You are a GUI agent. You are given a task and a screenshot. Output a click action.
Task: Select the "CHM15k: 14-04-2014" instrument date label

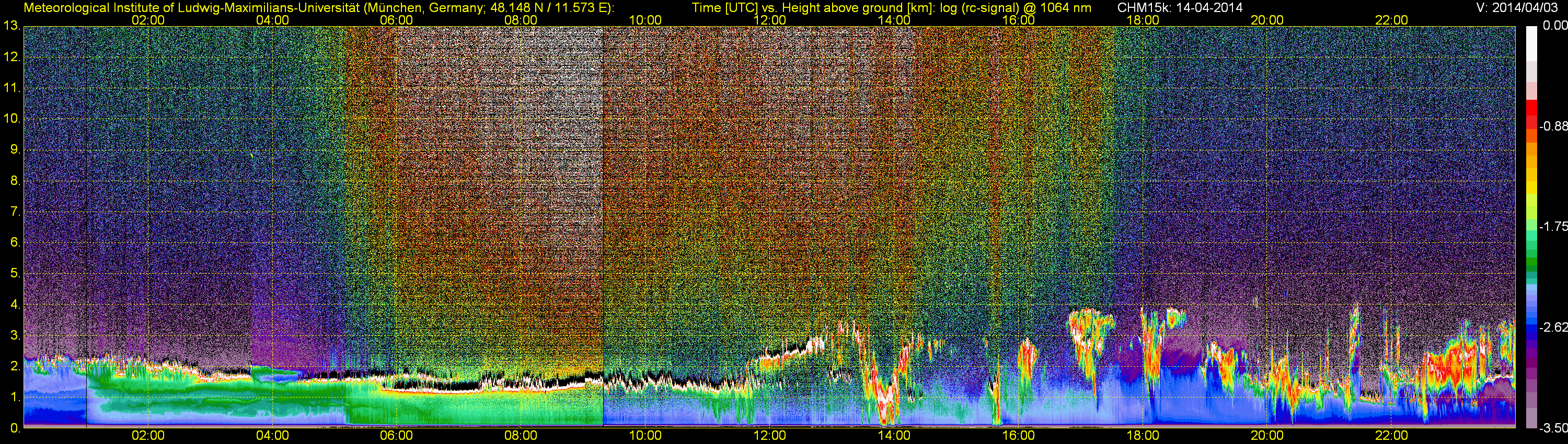[x=1179, y=7]
